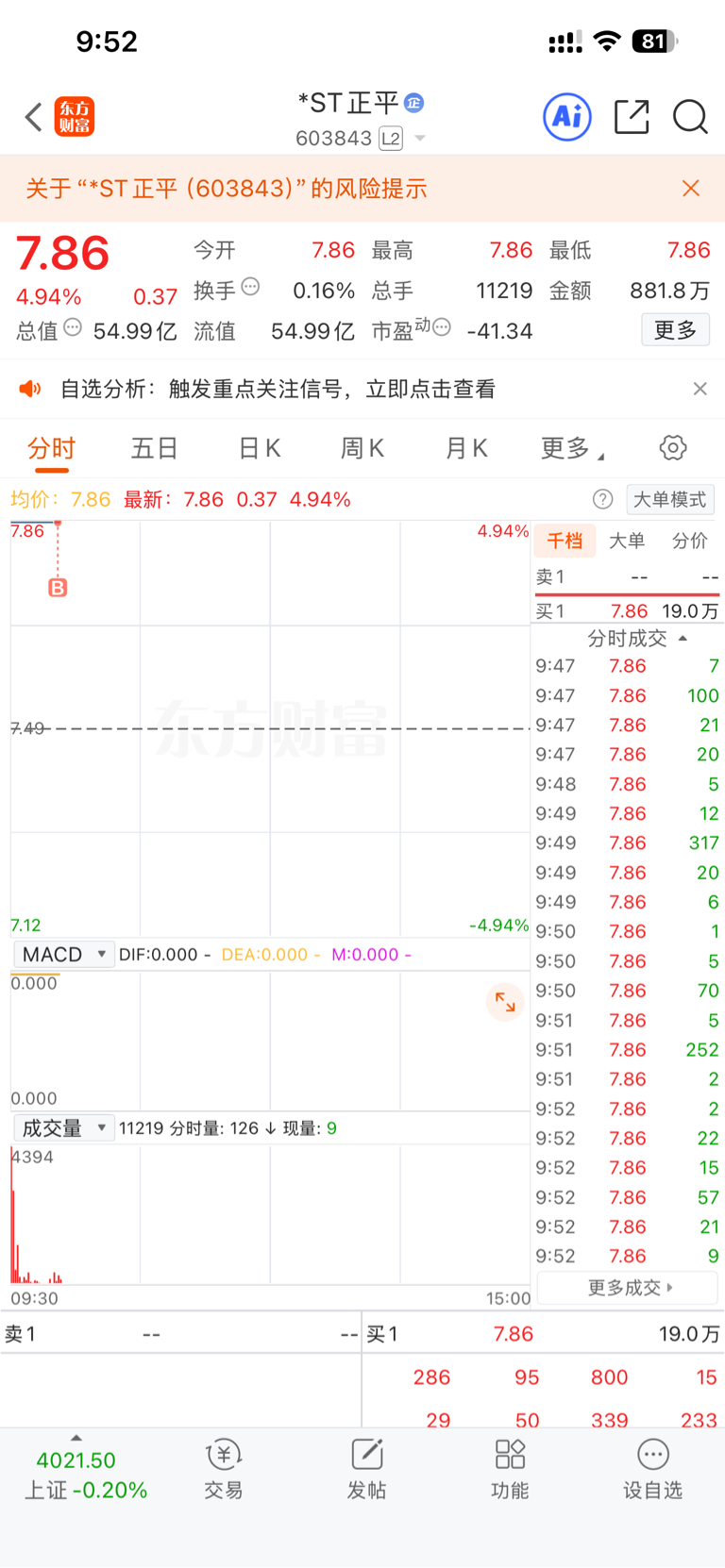Tap the info icon next to 换手

coord(250,287)
